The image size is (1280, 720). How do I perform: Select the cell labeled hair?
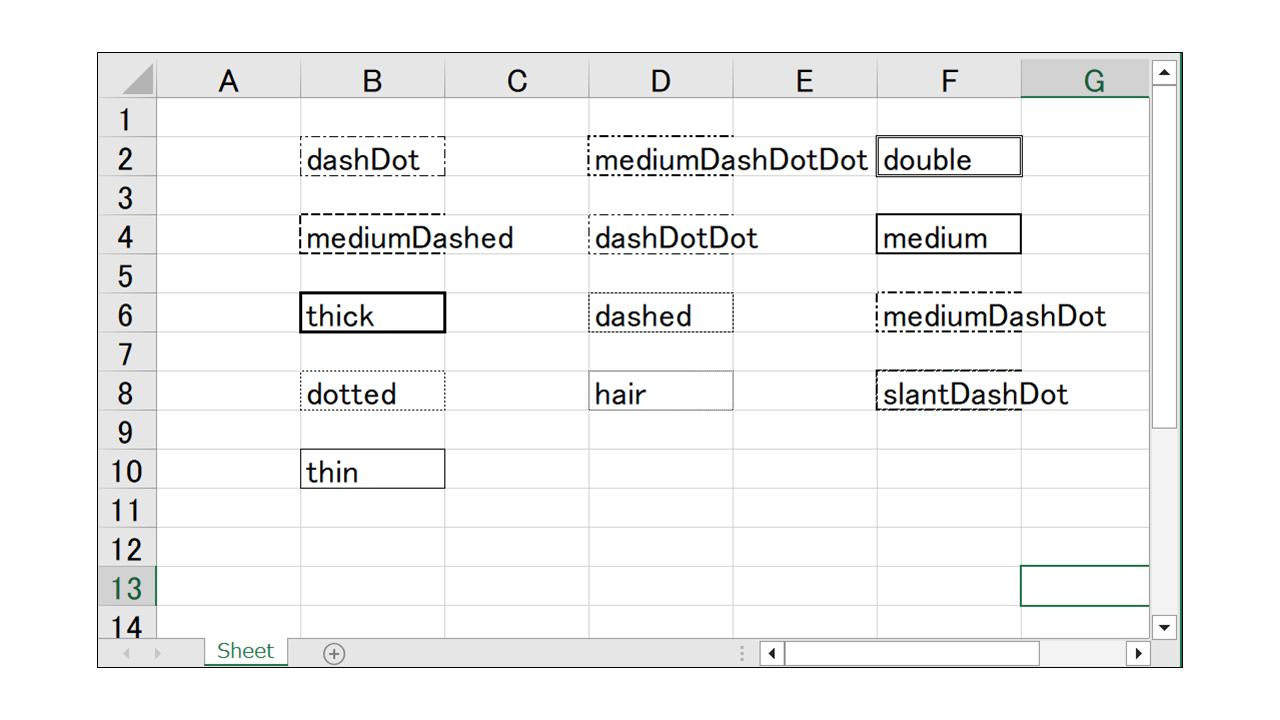pyautogui.click(x=661, y=391)
